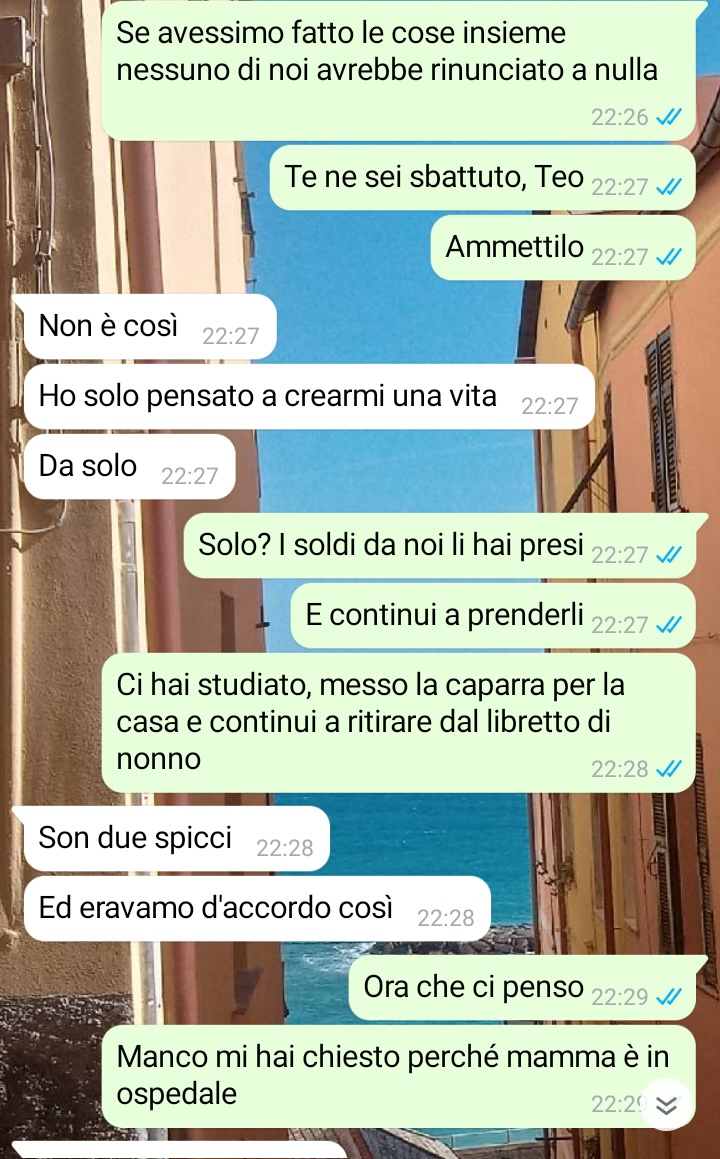Tap ticks on 'libretto di nonno' message
Viewport: 720px width, 1159px height.
pyautogui.click(x=669, y=769)
